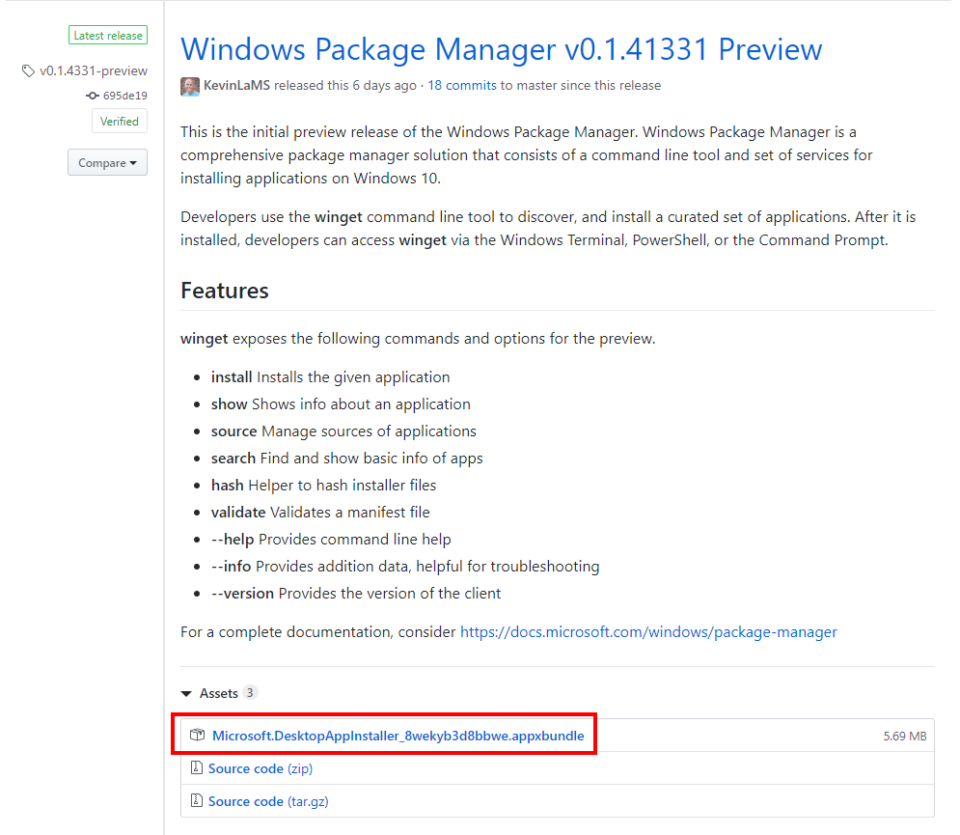Download the Microsoft.DesktopAppInstaller appxbundle asset

click(398, 735)
